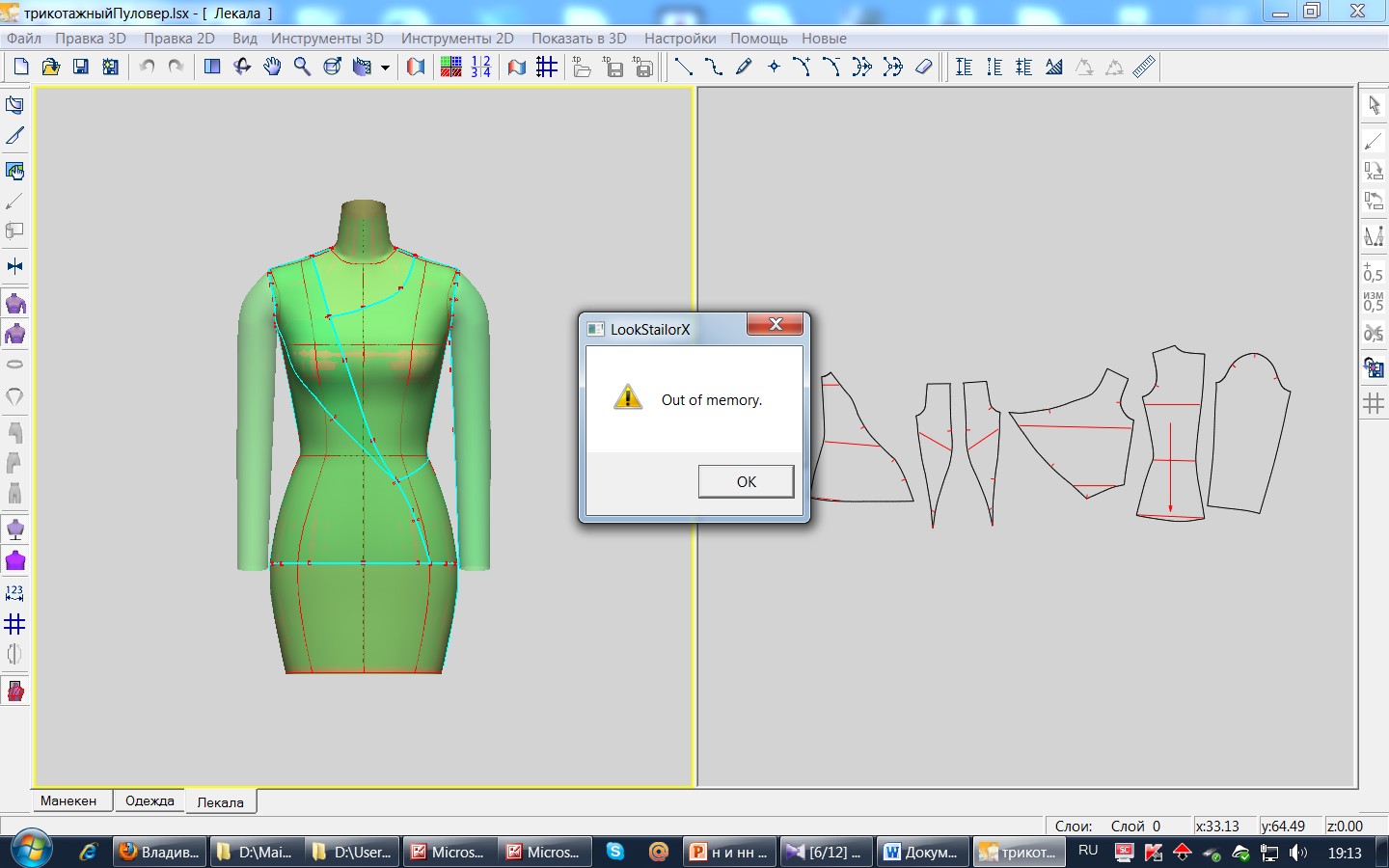Activate the magnifier zoom tool
1389x868 pixels.
coord(302,67)
